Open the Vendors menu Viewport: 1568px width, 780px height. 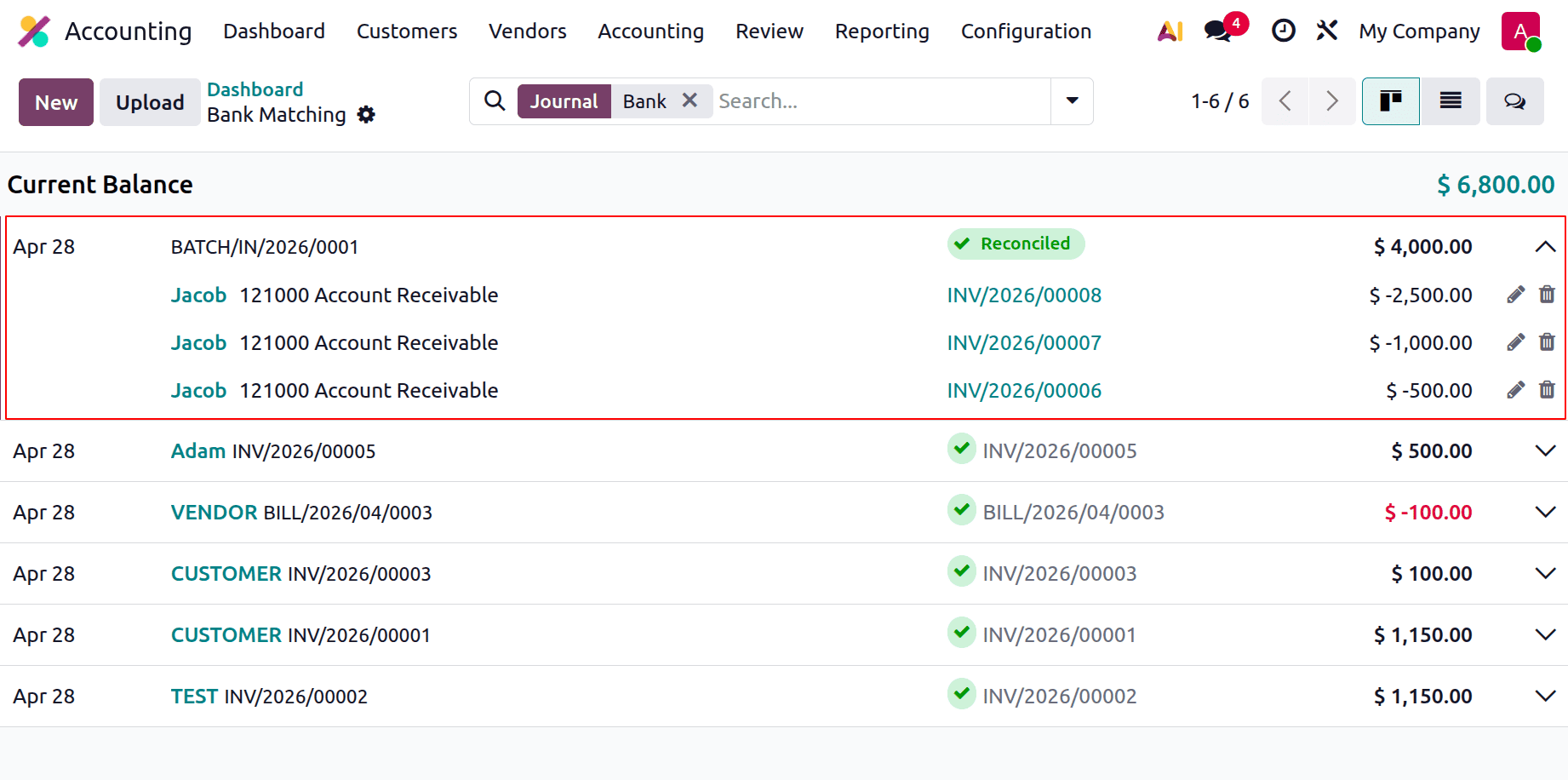(528, 32)
